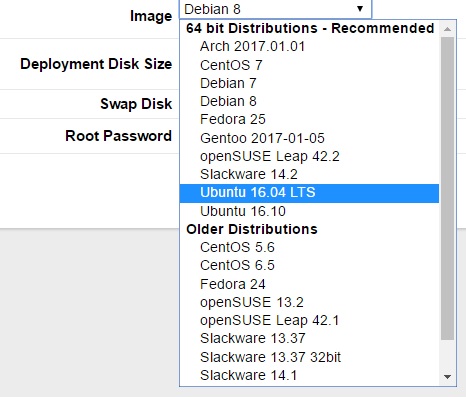Pick openSUSE Leap 42.1

pyautogui.click(x=309, y=320)
